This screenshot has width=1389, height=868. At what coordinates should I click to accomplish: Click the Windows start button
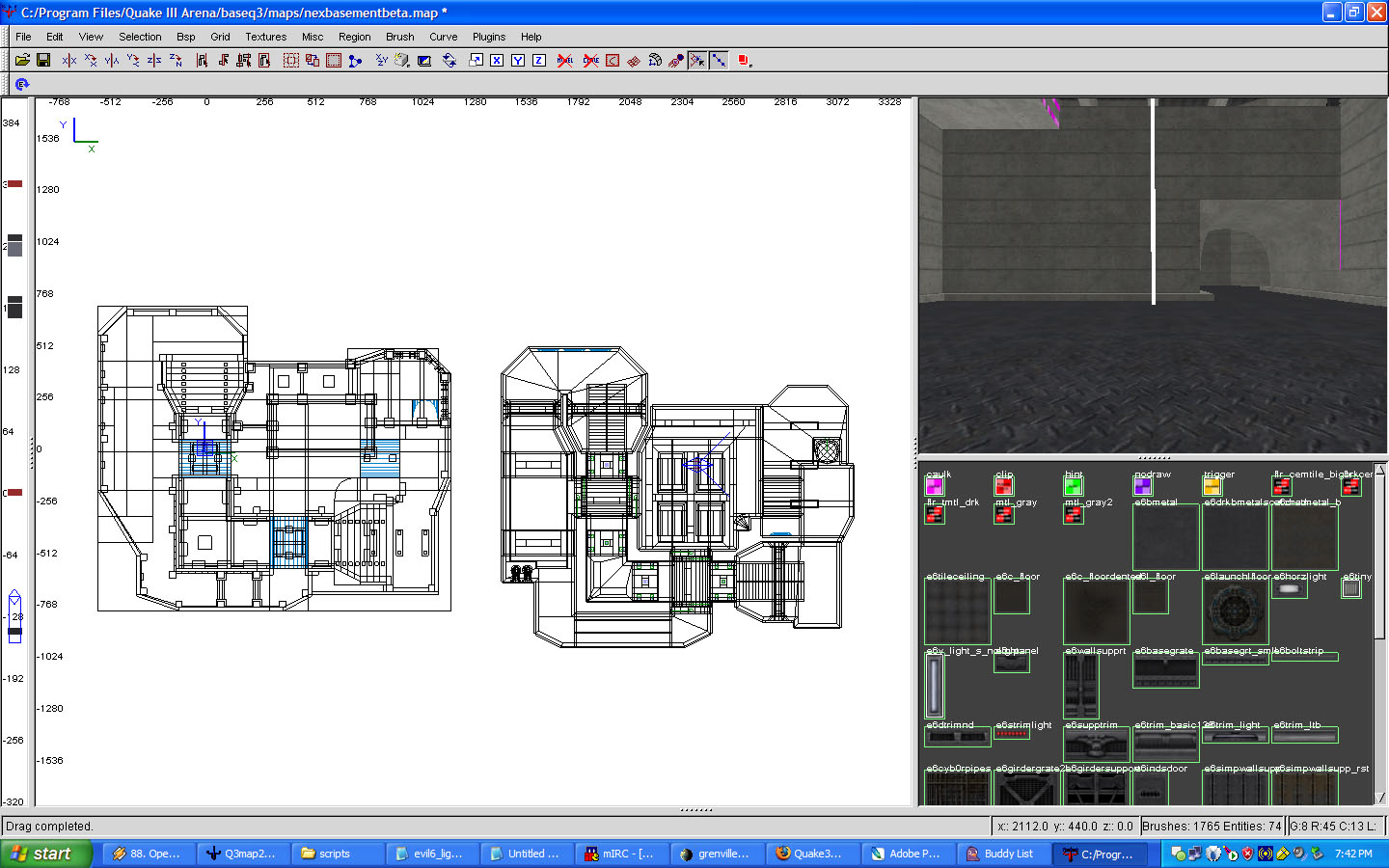click(46, 854)
